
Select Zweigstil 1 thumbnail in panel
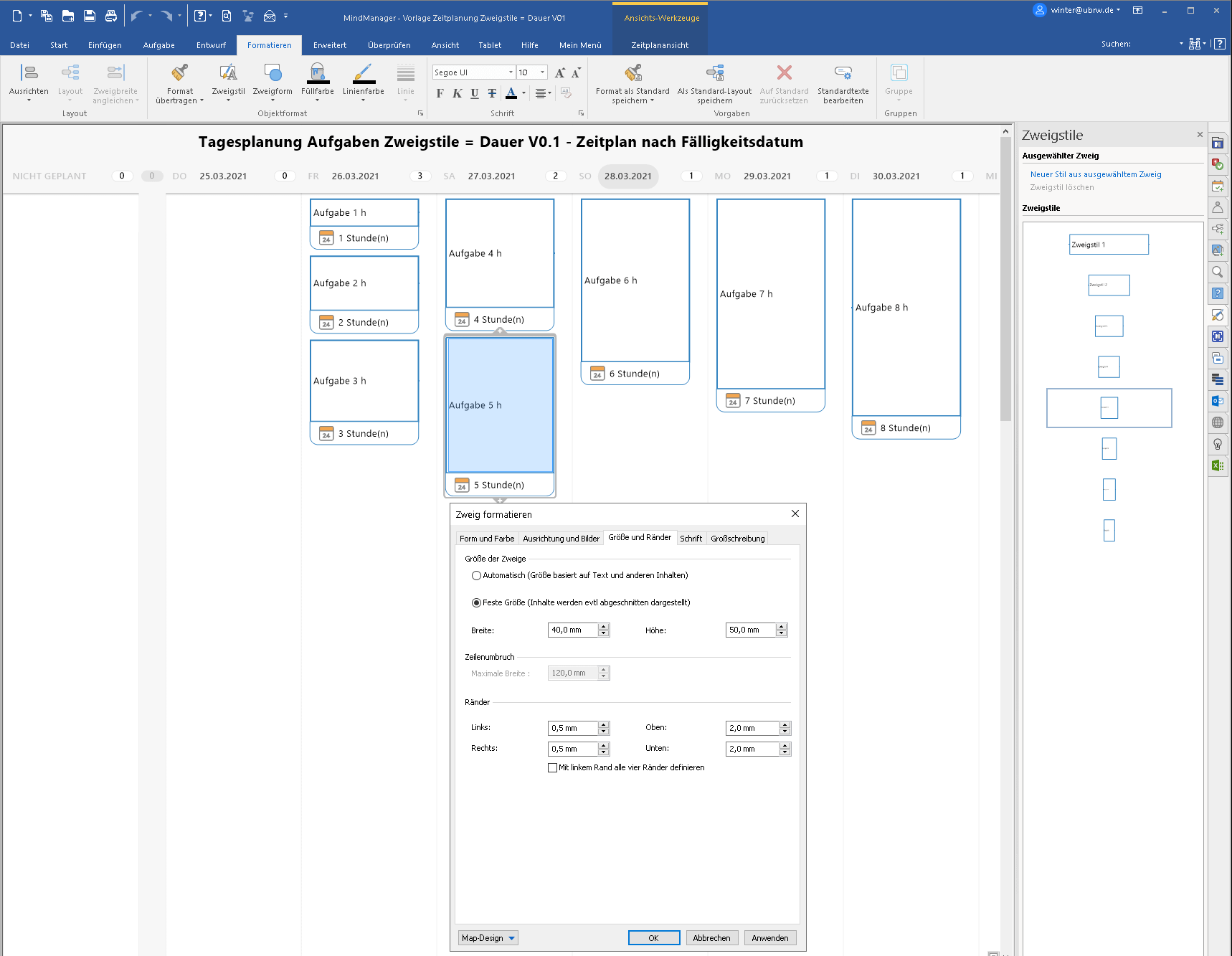pyautogui.click(x=1109, y=245)
